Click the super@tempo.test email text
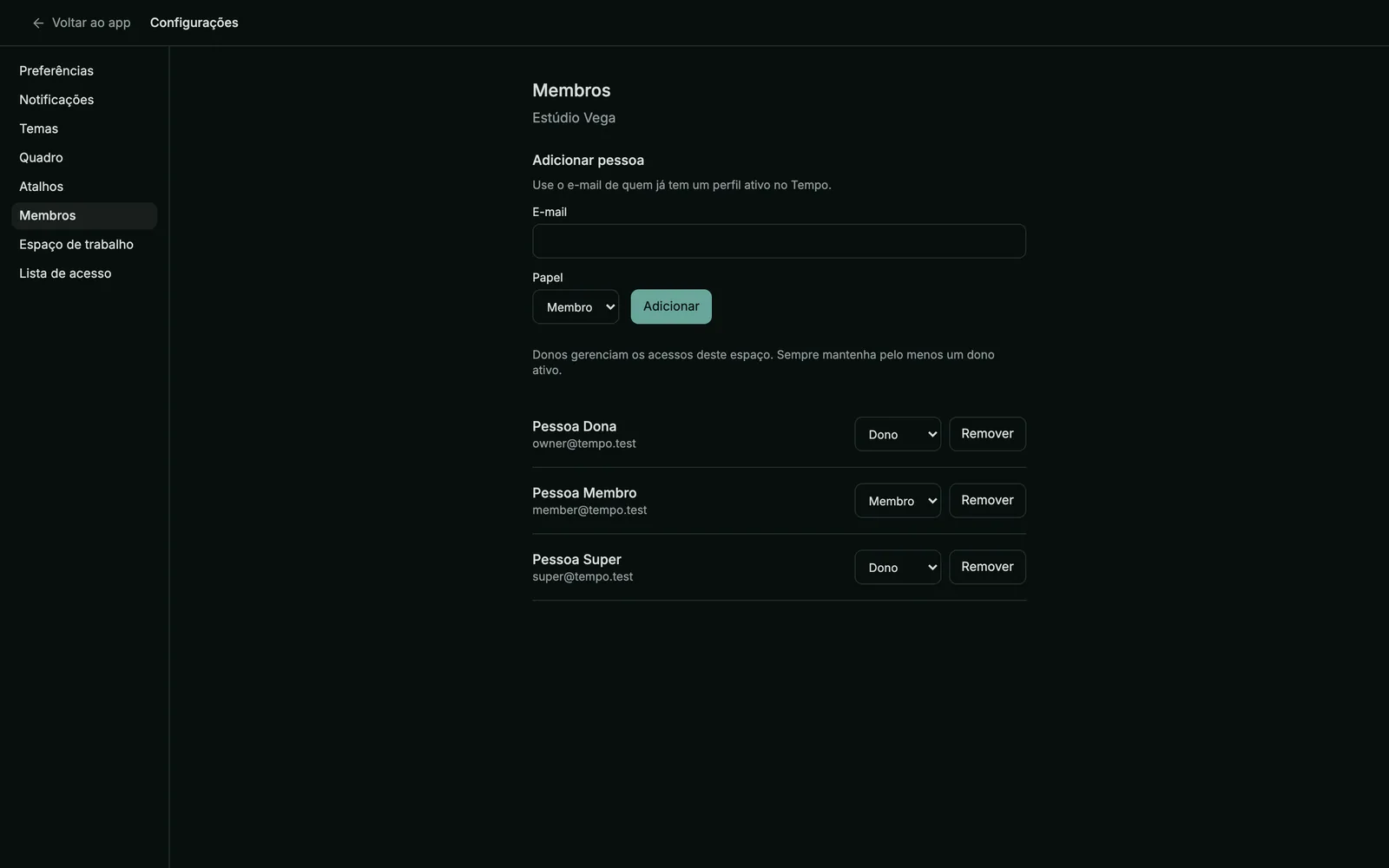Screen dimensions: 1389x868 (x=583, y=576)
